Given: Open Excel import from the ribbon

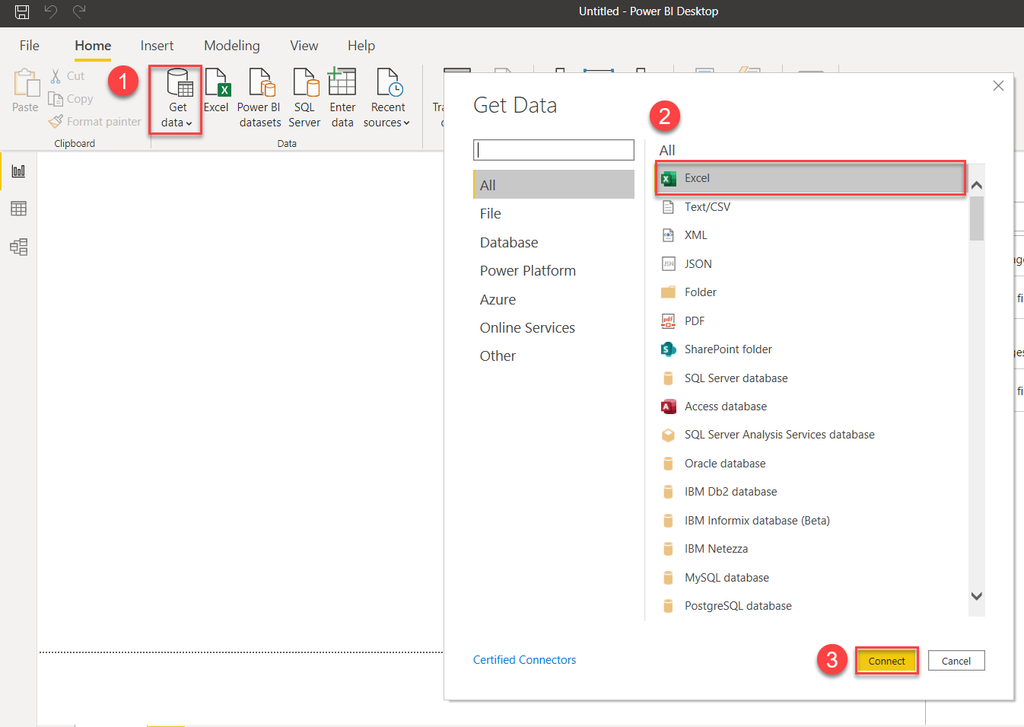Looking at the screenshot, I should coord(216,95).
